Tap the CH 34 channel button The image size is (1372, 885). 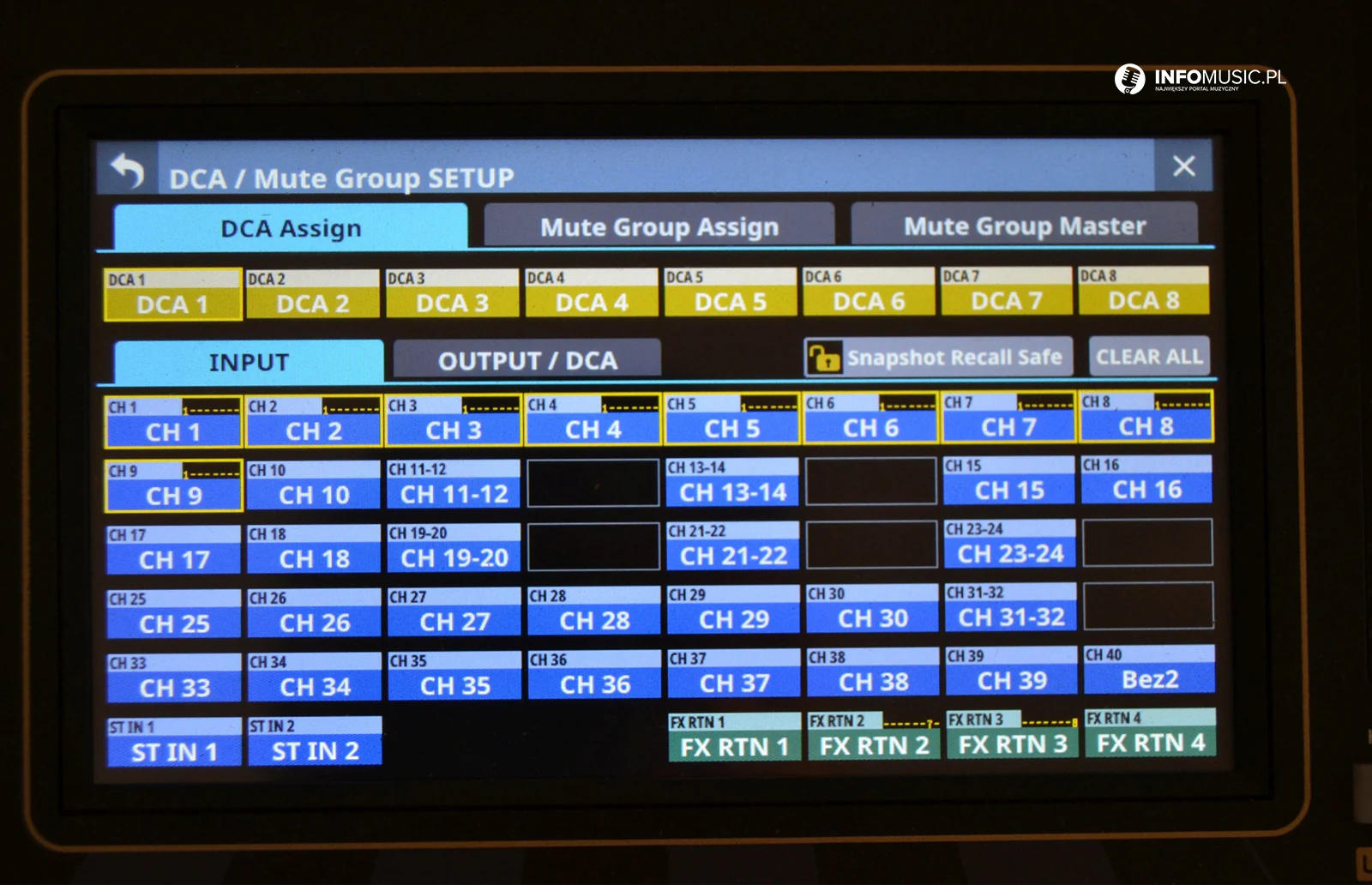(x=315, y=677)
